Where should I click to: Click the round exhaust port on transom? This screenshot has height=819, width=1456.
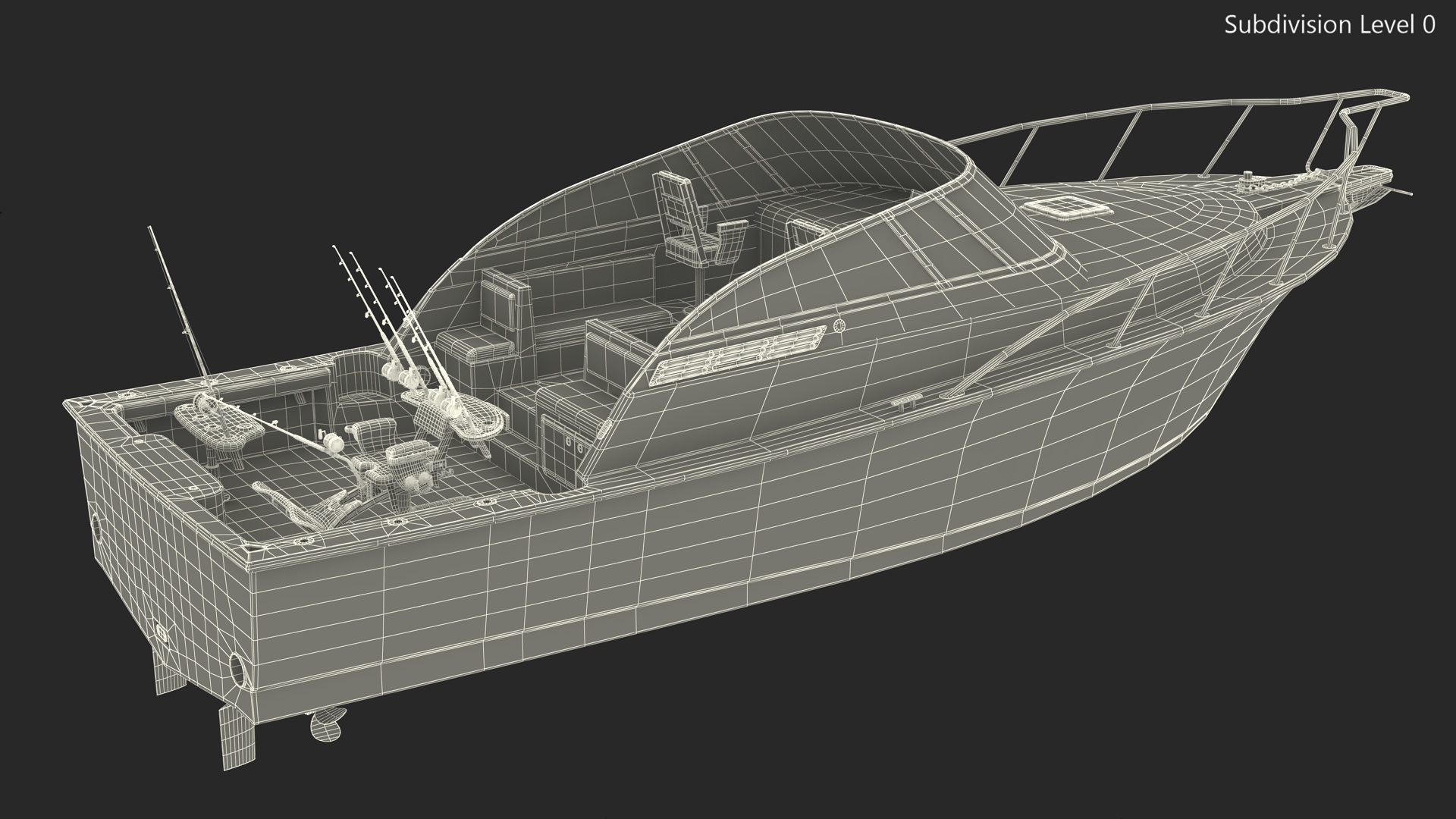[237, 669]
